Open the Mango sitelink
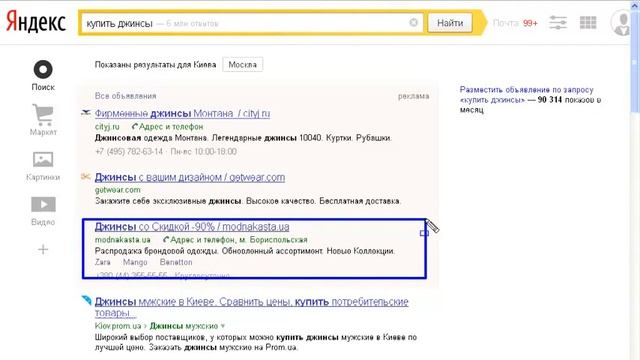Viewport: 640px width, 360px height. (x=135, y=262)
